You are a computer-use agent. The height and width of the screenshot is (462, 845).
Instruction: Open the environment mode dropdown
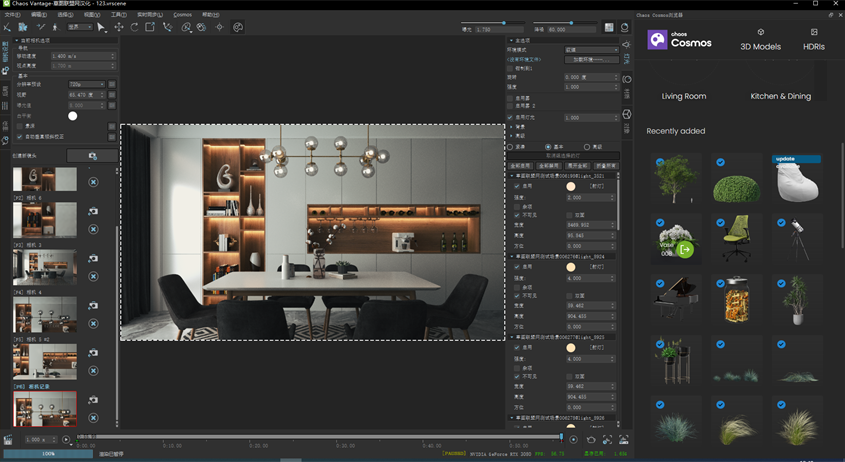coord(591,49)
